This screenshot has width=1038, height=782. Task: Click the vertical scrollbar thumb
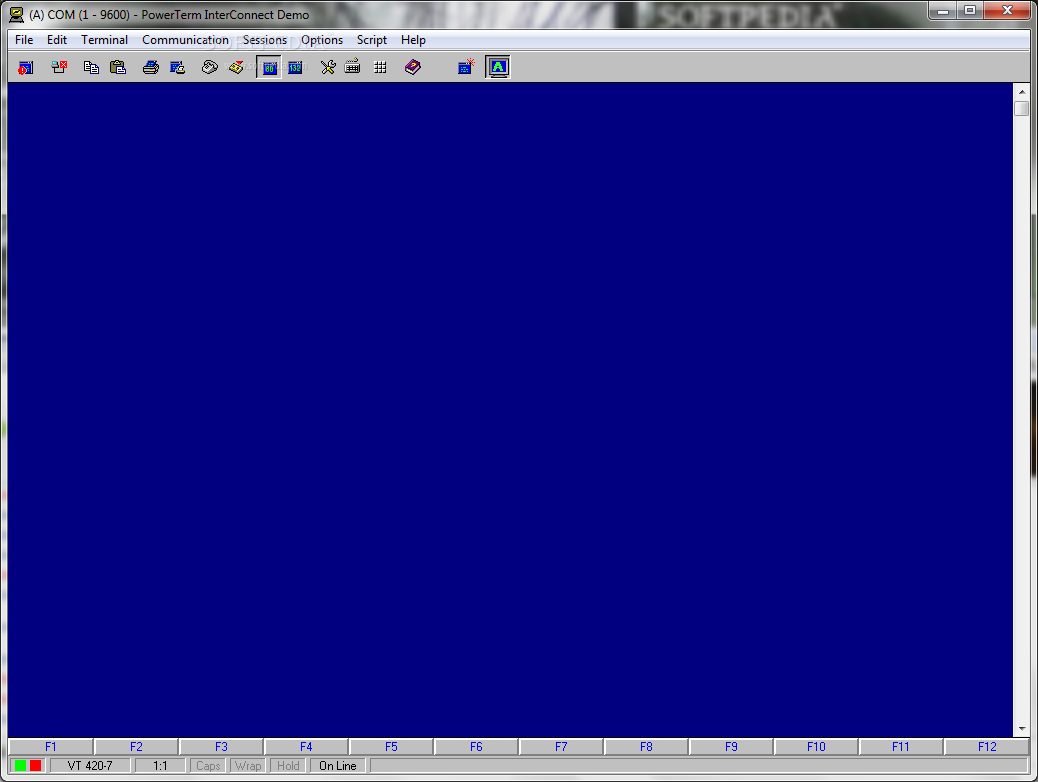click(1021, 108)
